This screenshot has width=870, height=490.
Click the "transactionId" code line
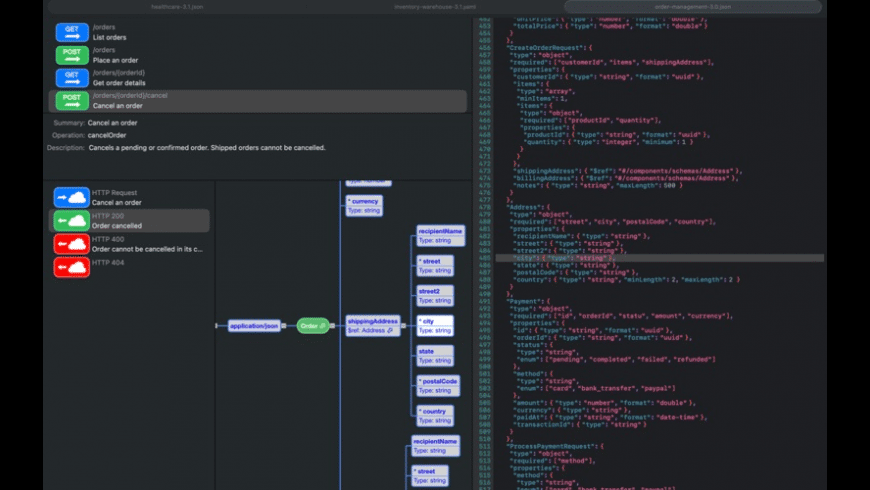tap(580, 425)
